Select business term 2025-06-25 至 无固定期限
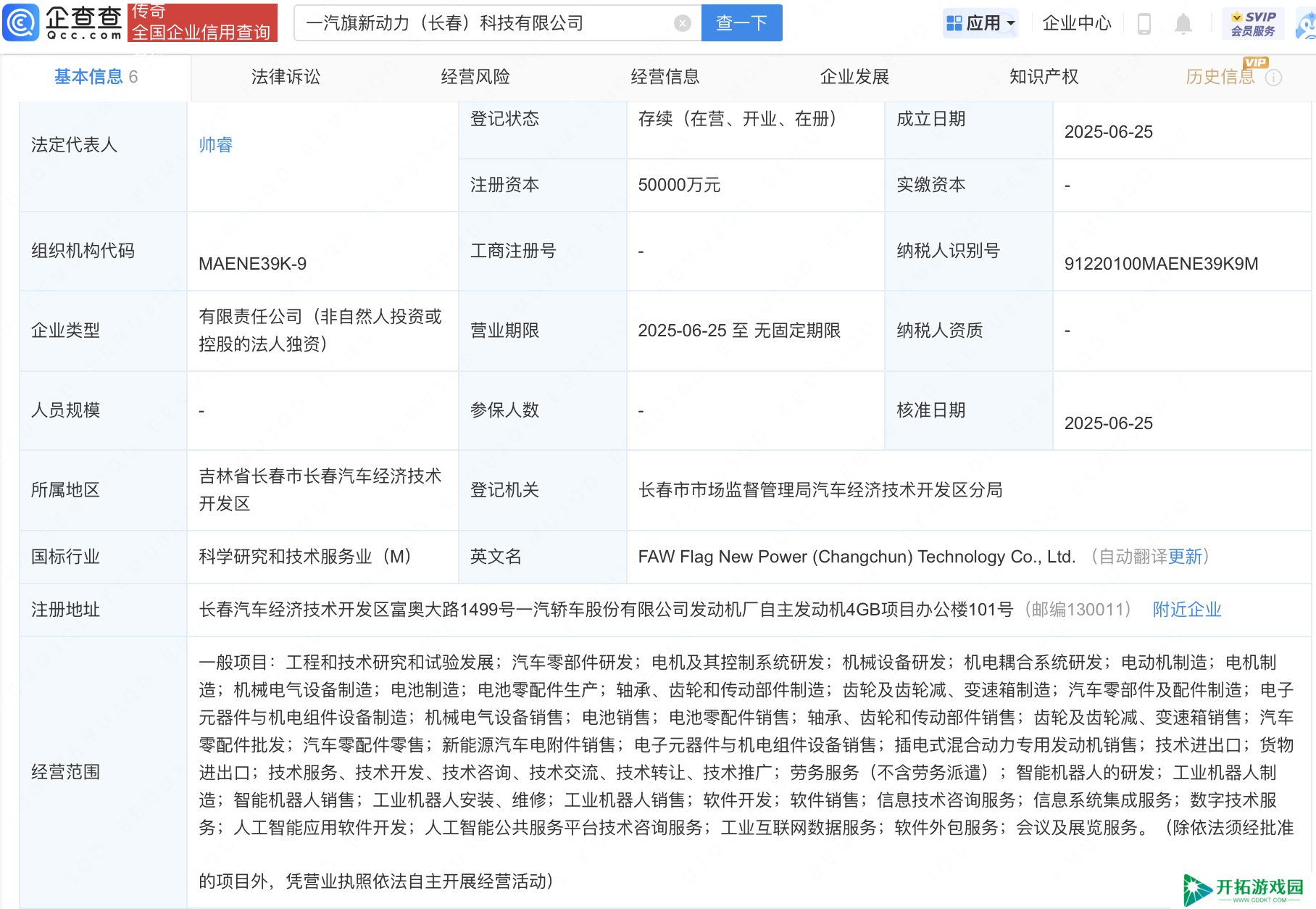The image size is (1316, 909). point(739,331)
